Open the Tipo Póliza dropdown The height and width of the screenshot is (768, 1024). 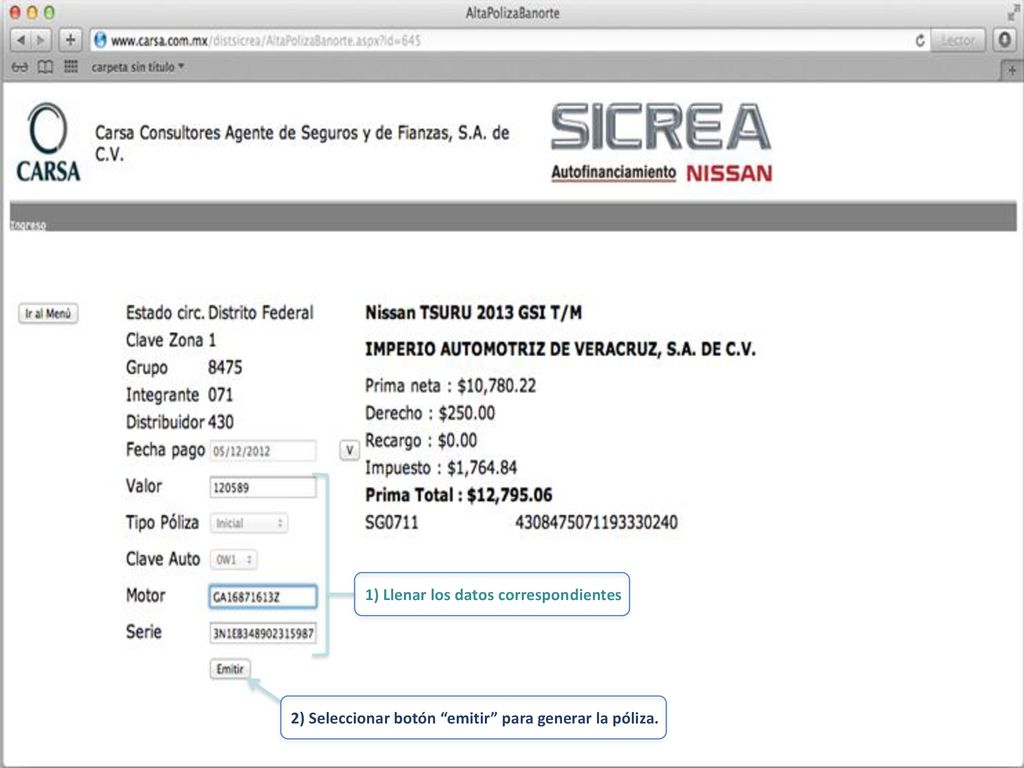pos(248,523)
